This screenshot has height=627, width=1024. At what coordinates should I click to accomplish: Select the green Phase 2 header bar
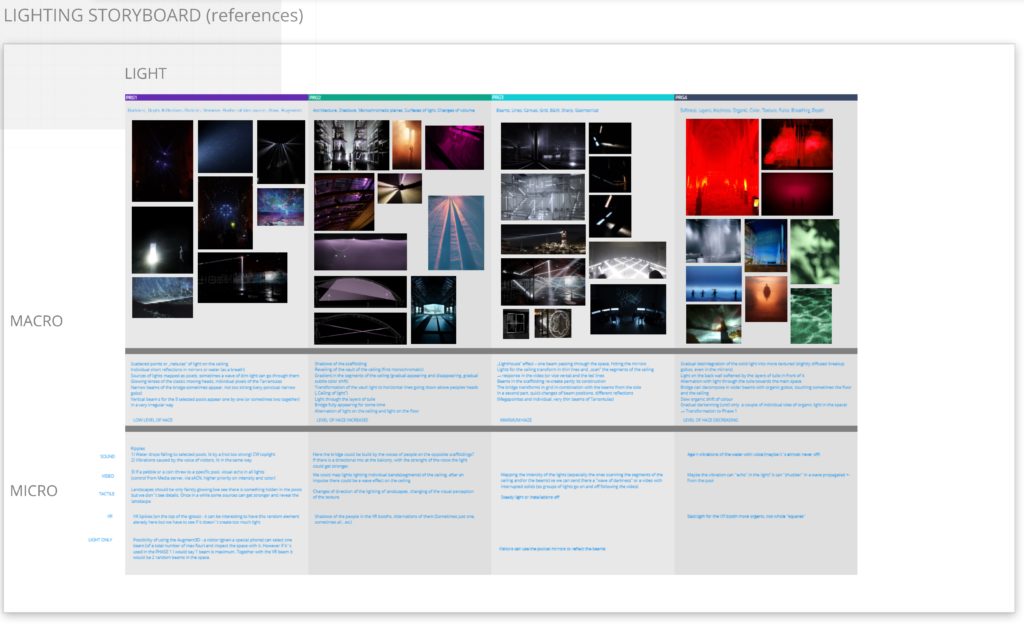[400, 97]
